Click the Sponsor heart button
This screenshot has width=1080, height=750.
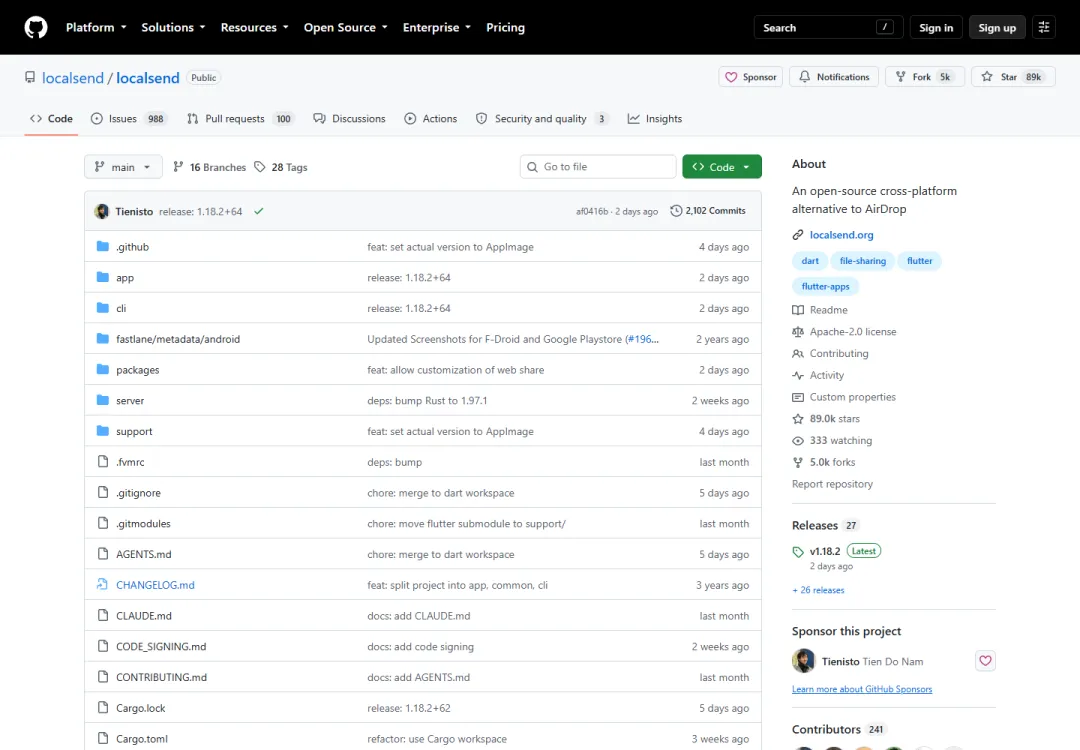tap(751, 77)
